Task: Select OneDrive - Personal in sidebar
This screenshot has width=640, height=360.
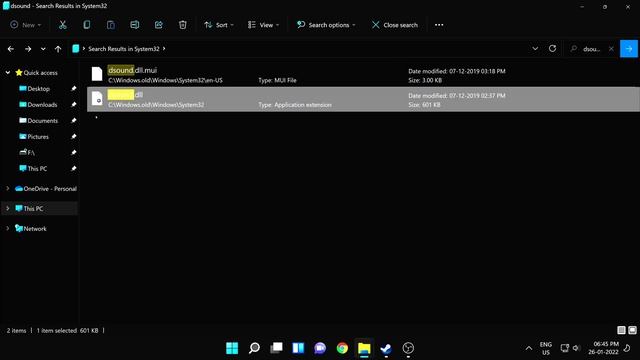Action: coord(50,189)
